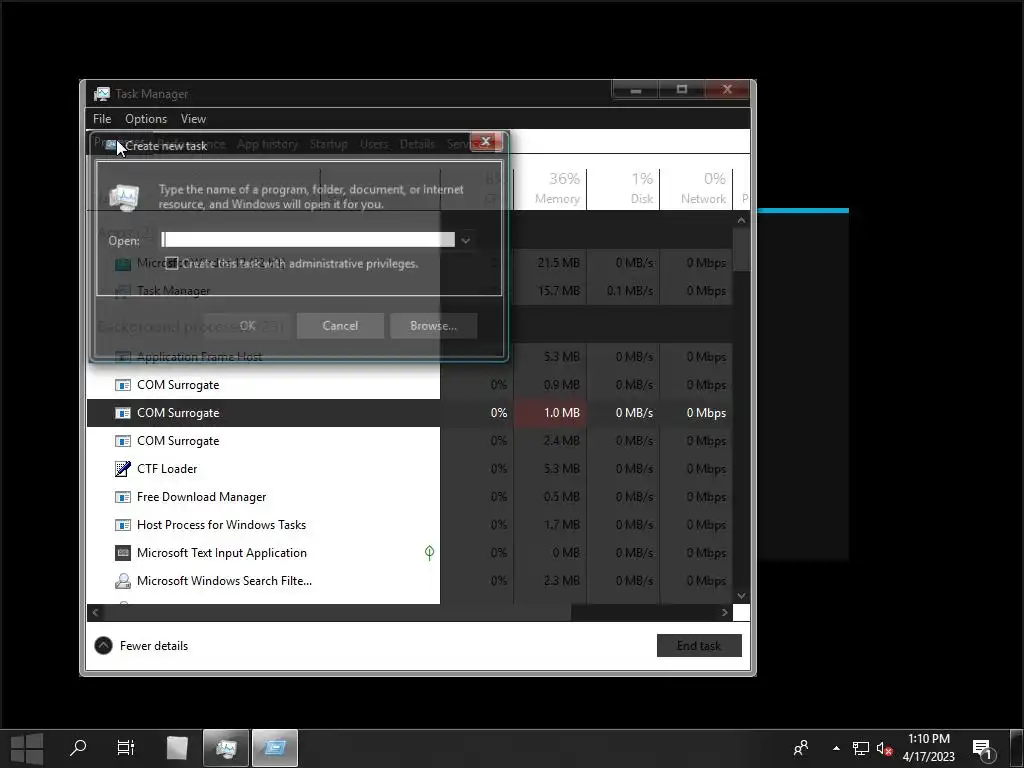The height and width of the screenshot is (768, 1024).
Task: Click inside the Open text field
Action: (308, 240)
